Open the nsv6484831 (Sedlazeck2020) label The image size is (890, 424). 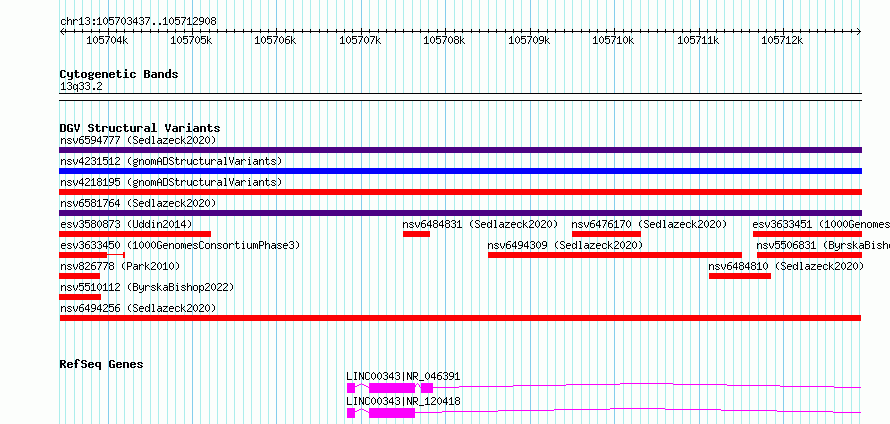480,224
